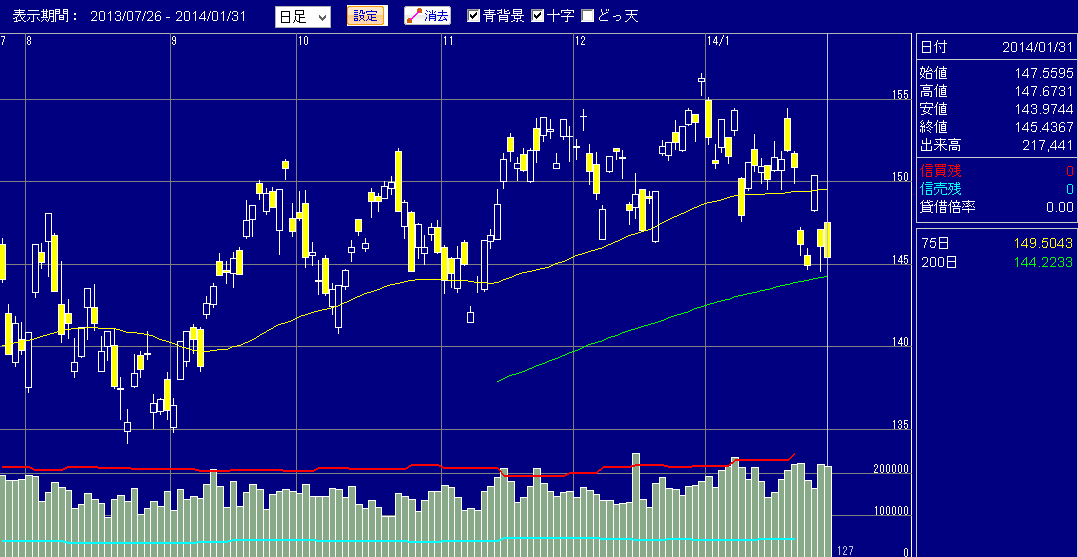Click the last yellow candlestick on the chart
This screenshot has width=1078, height=557.
click(x=828, y=240)
